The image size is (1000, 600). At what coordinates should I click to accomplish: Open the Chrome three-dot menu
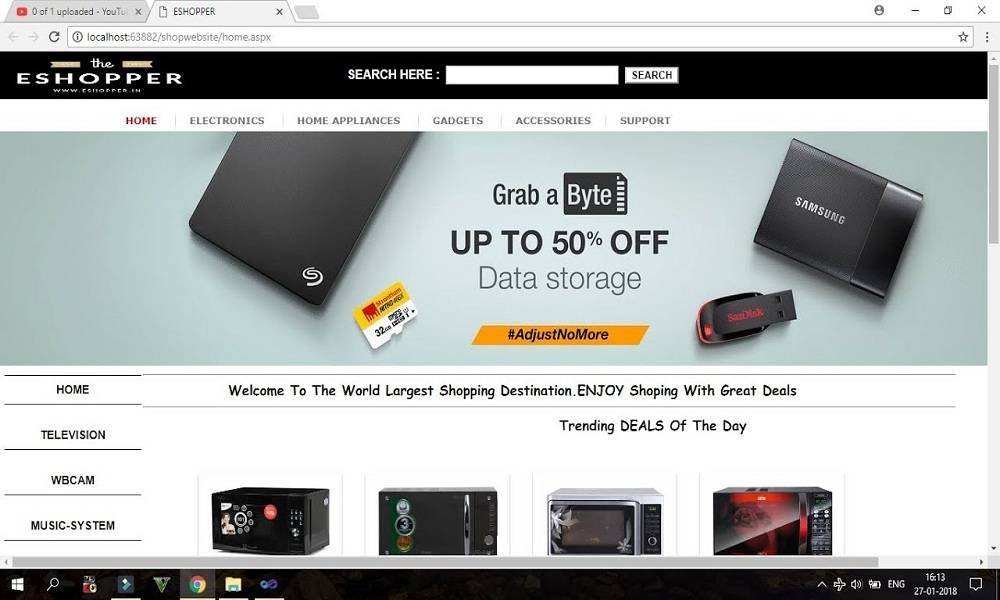pyautogui.click(x=987, y=37)
